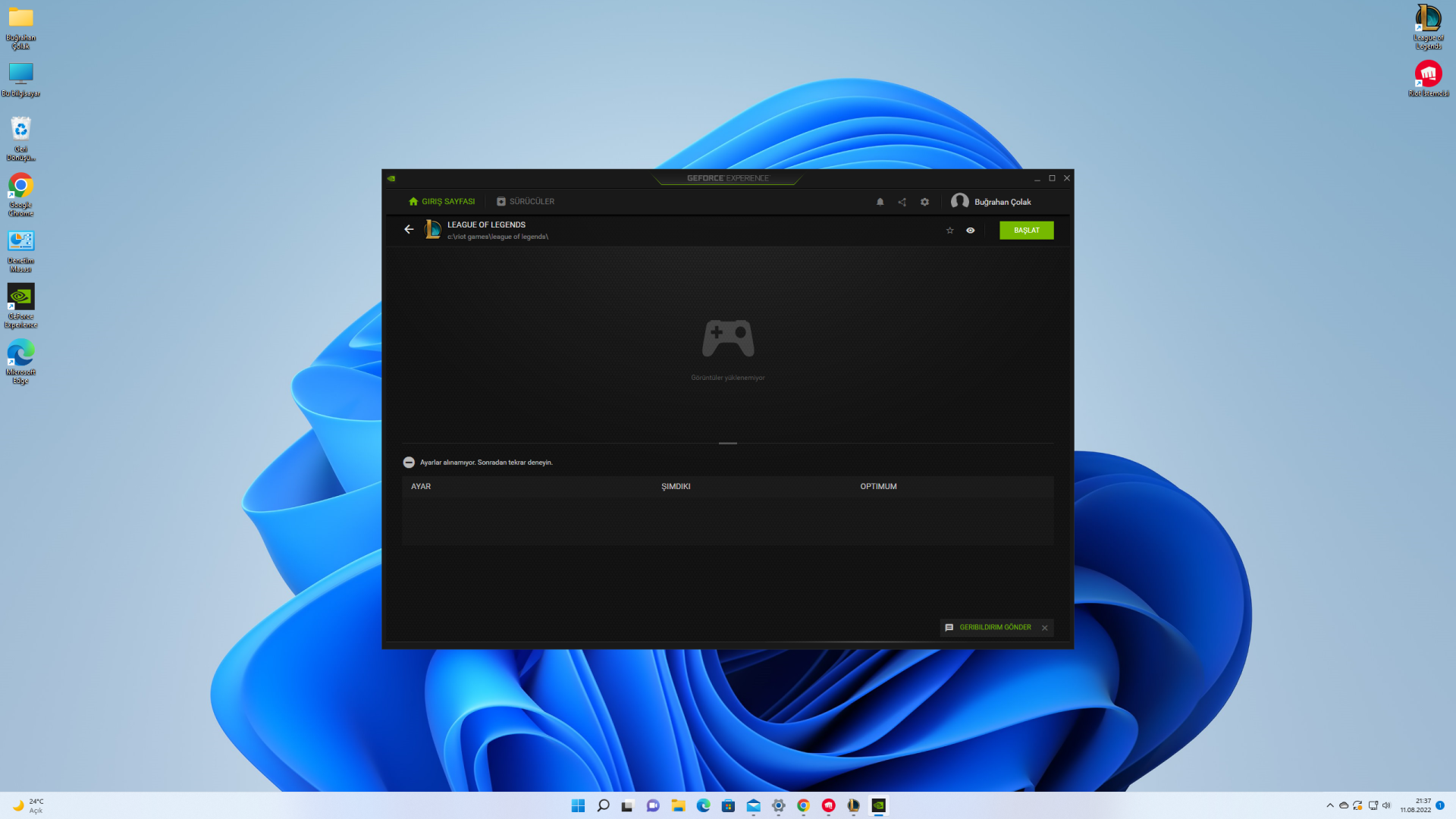This screenshot has height=819, width=1456.
Task: Open the GeForce Experience settings gear
Action: point(924,202)
